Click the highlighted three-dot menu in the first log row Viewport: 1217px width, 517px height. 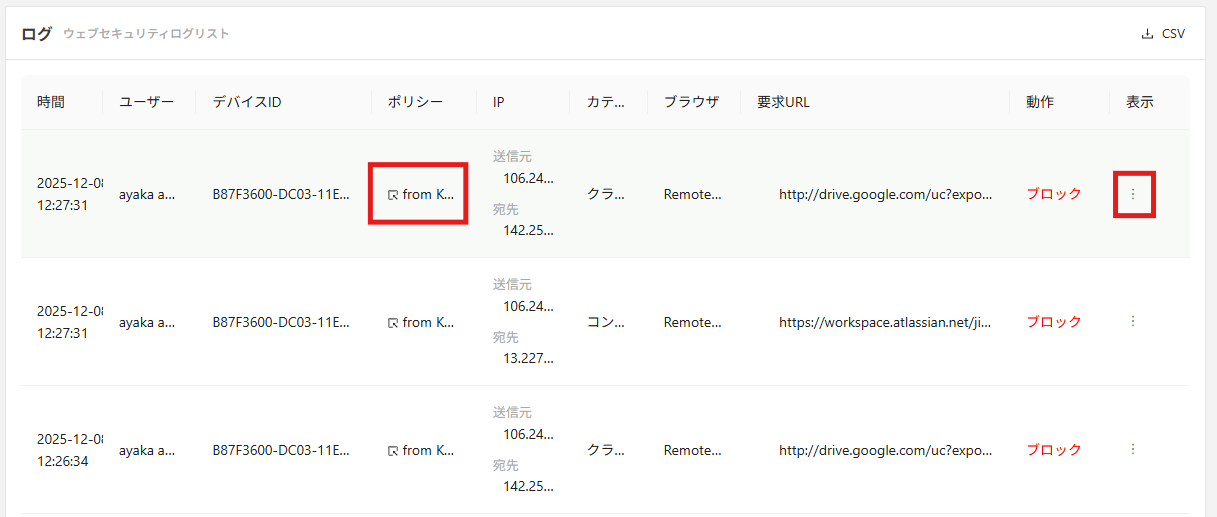pyautogui.click(x=1133, y=194)
